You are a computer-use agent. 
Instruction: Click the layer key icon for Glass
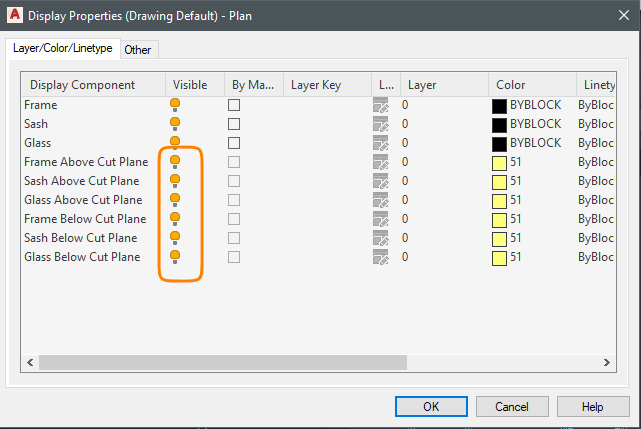click(x=380, y=143)
